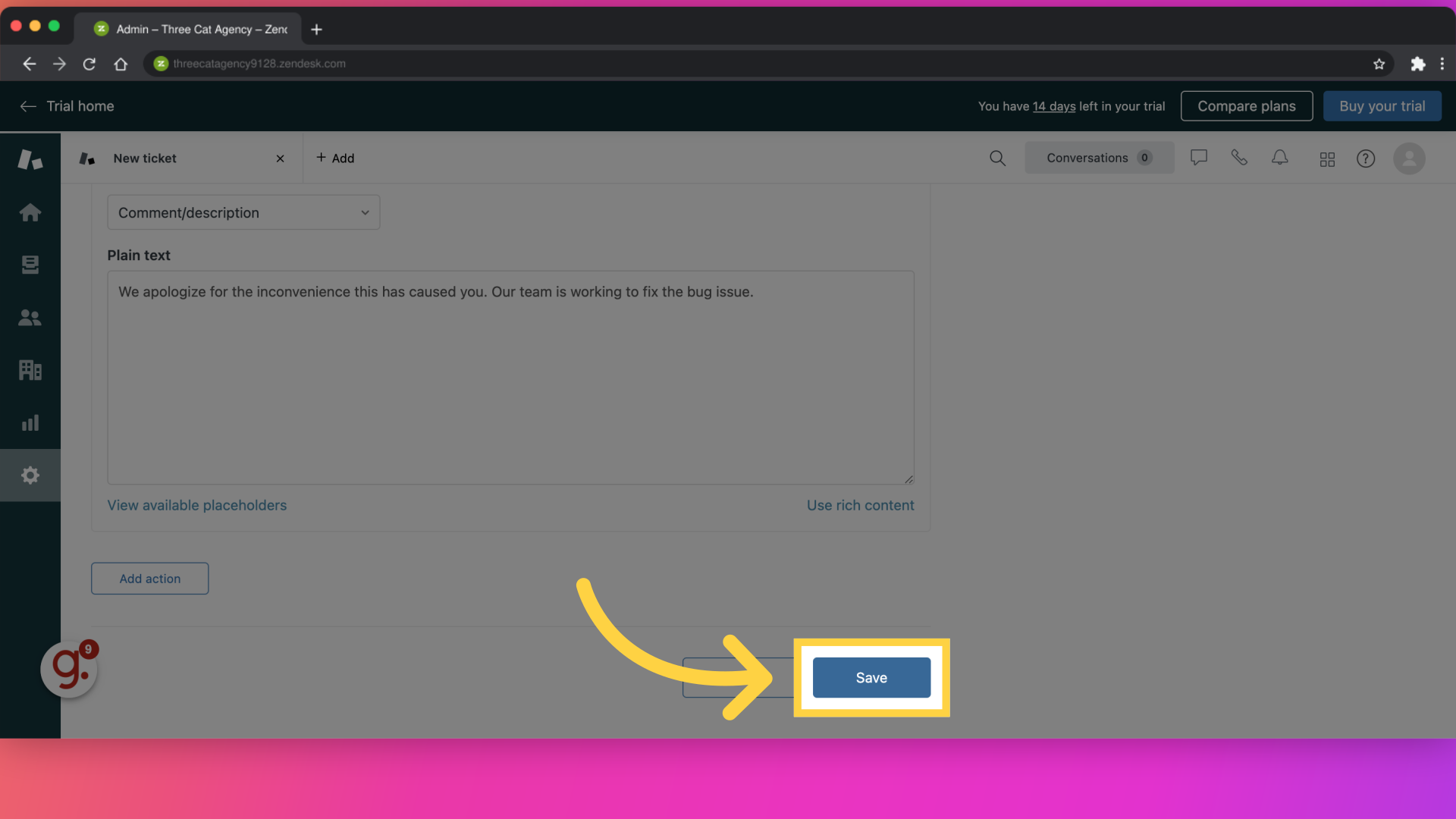The width and height of the screenshot is (1456, 819).
Task: Click Use rich content link
Action: [x=860, y=505]
